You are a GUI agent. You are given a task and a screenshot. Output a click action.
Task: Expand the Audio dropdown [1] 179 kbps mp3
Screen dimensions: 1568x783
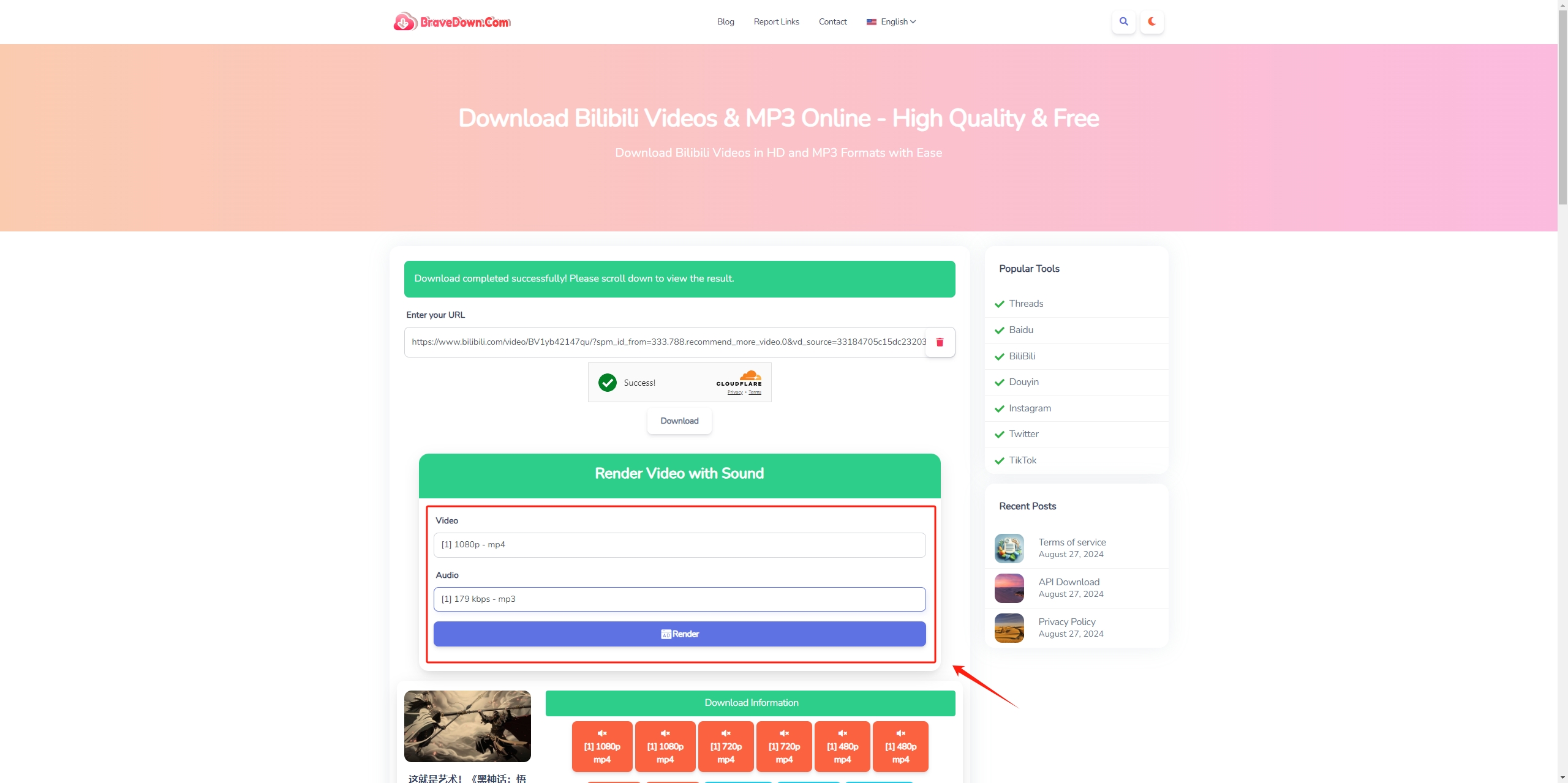point(679,599)
